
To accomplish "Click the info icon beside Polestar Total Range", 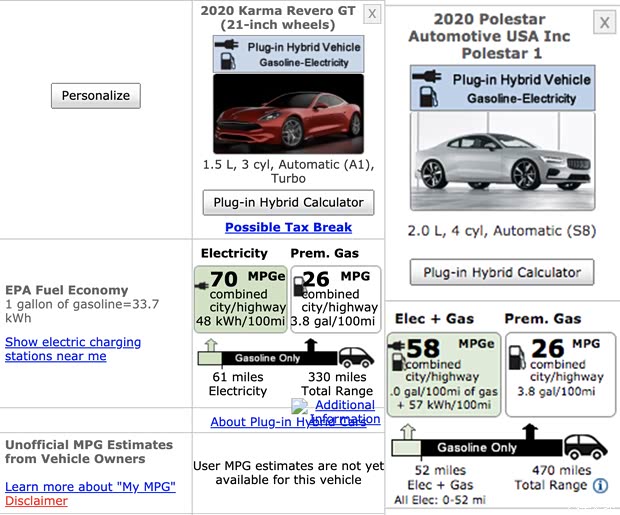I will coord(600,486).
